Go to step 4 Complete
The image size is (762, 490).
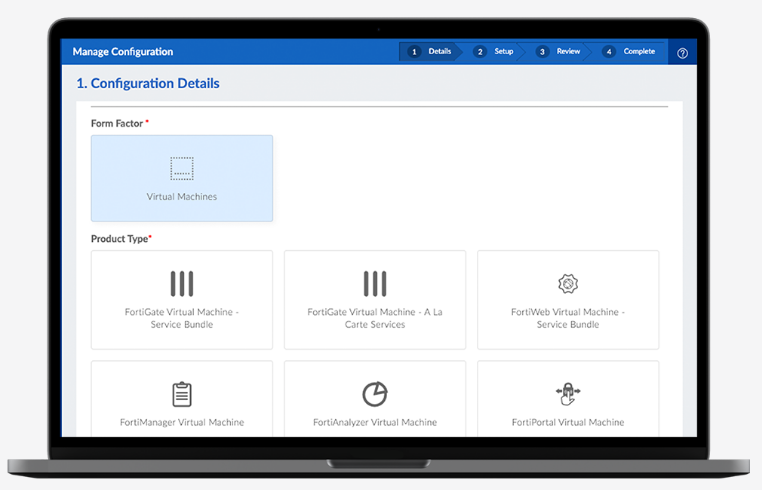628,52
